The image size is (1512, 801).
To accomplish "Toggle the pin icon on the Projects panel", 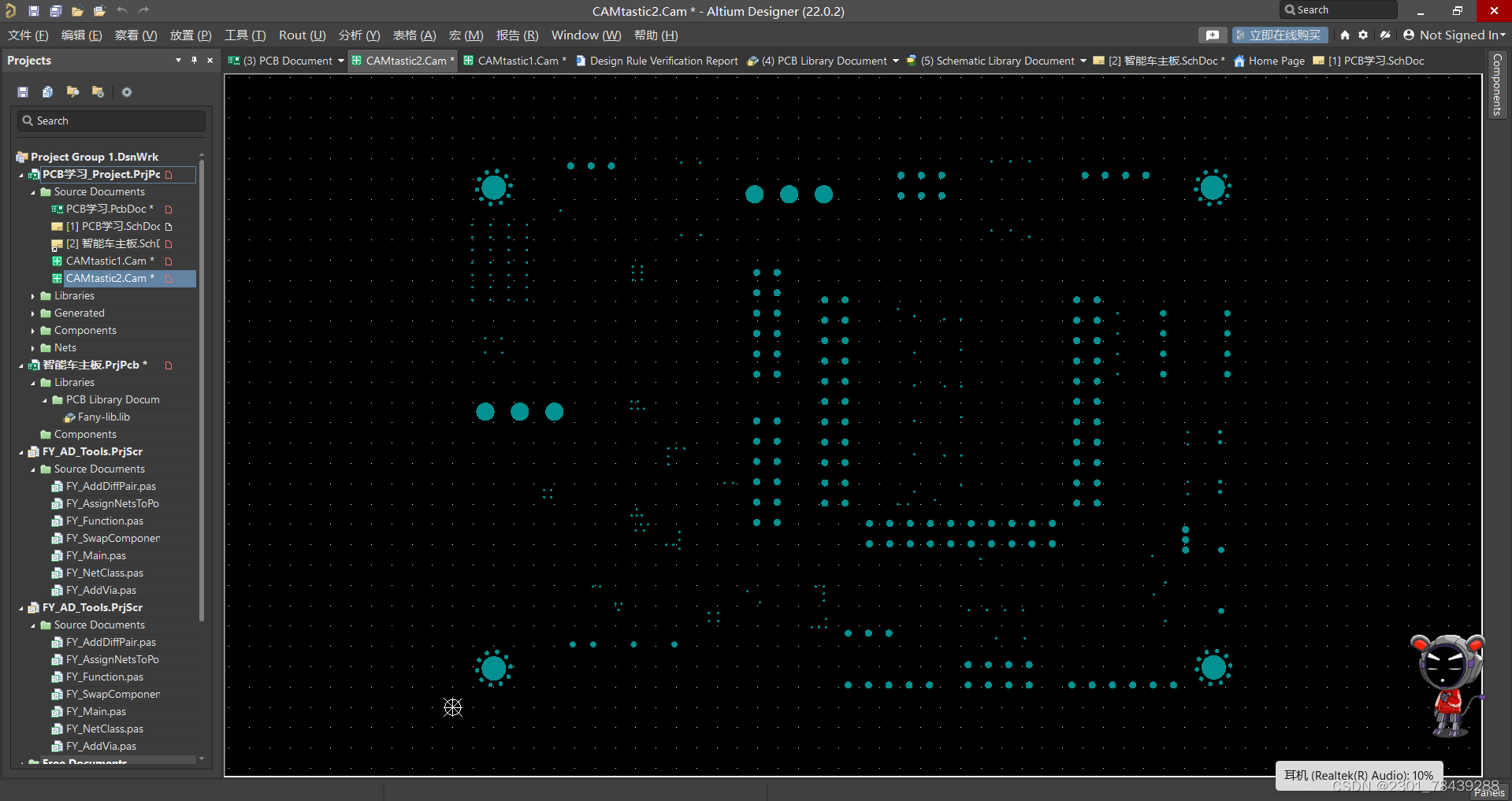I will click(x=193, y=60).
